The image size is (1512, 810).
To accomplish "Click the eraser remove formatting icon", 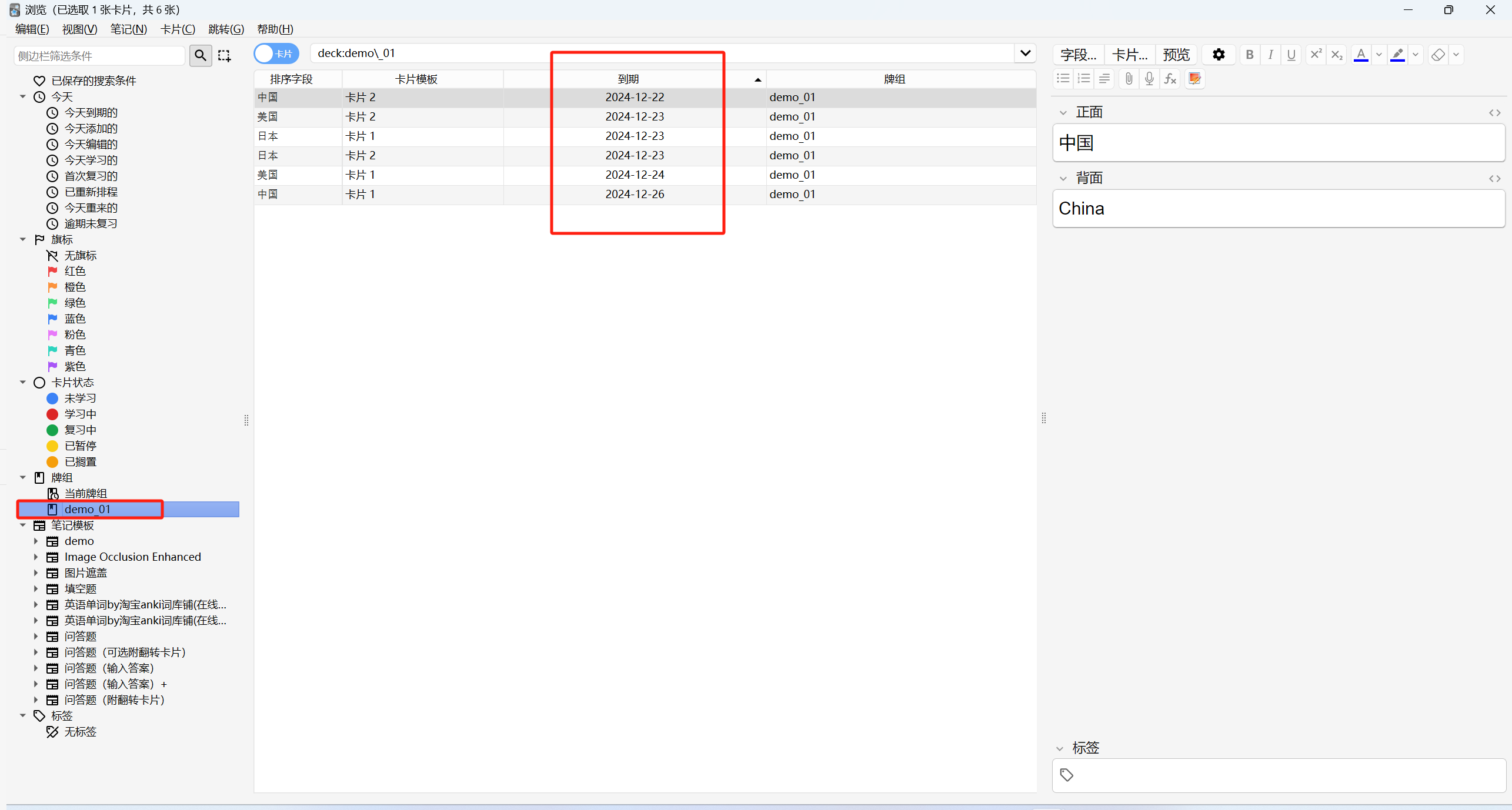I will click(1438, 55).
